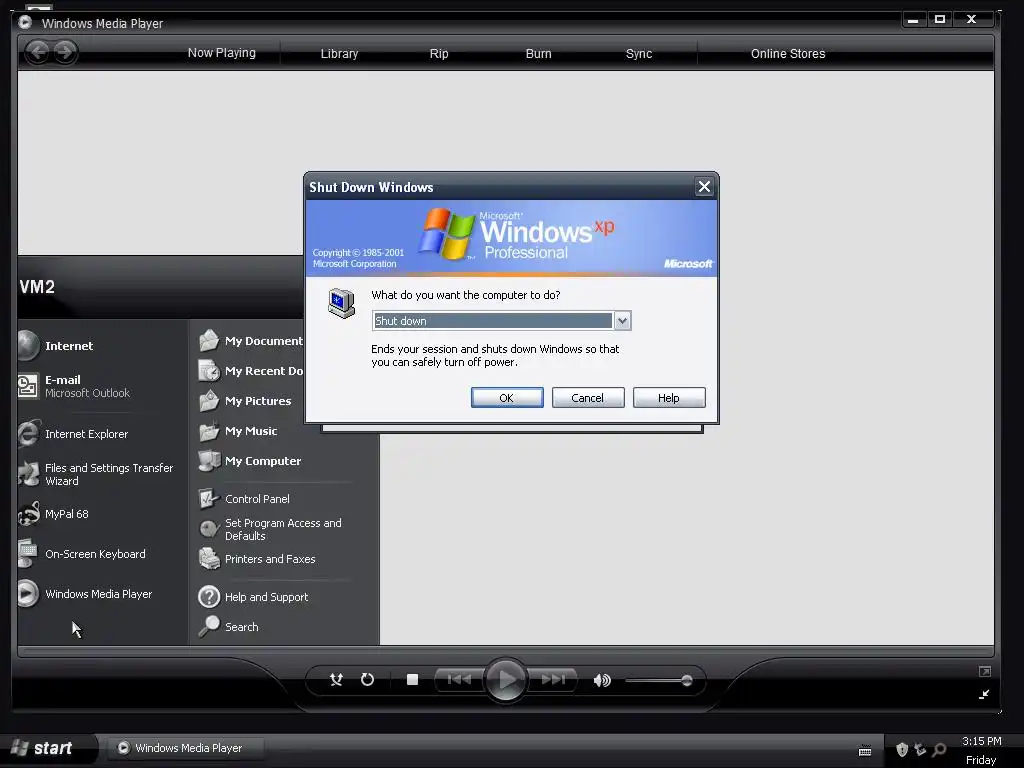Open My Computer from Start menu

point(250,461)
